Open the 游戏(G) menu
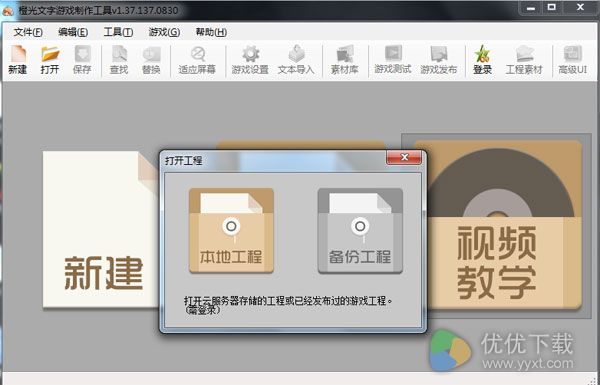The image size is (600, 385). click(x=164, y=32)
